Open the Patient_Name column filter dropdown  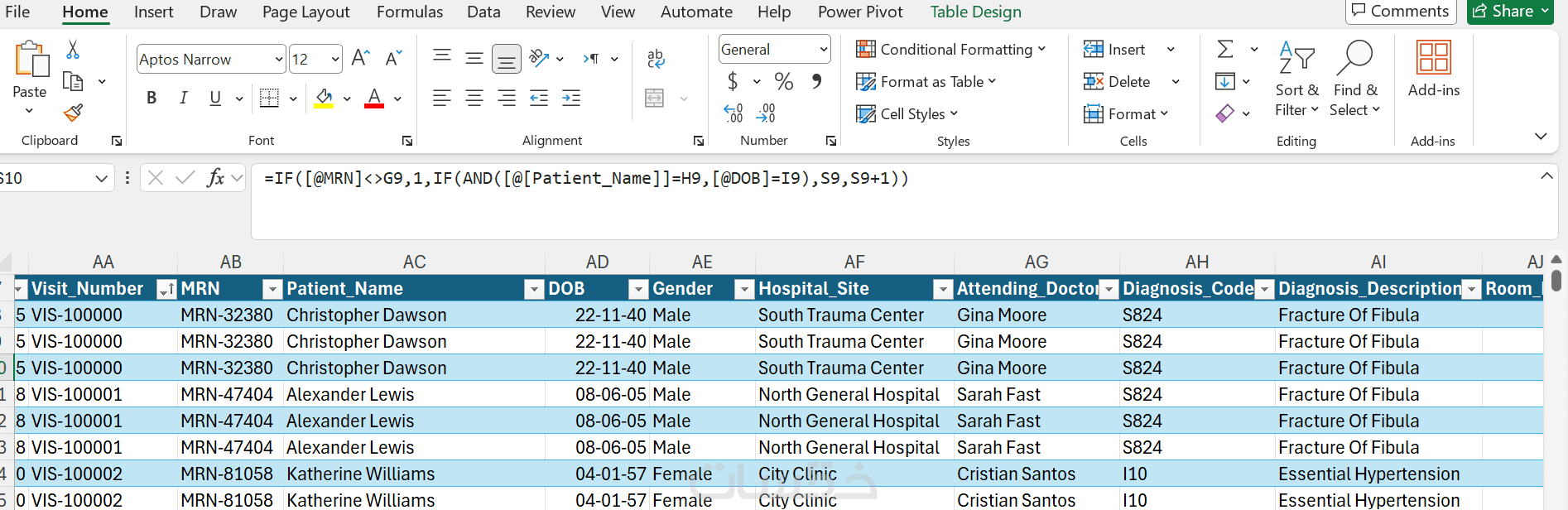pos(532,289)
